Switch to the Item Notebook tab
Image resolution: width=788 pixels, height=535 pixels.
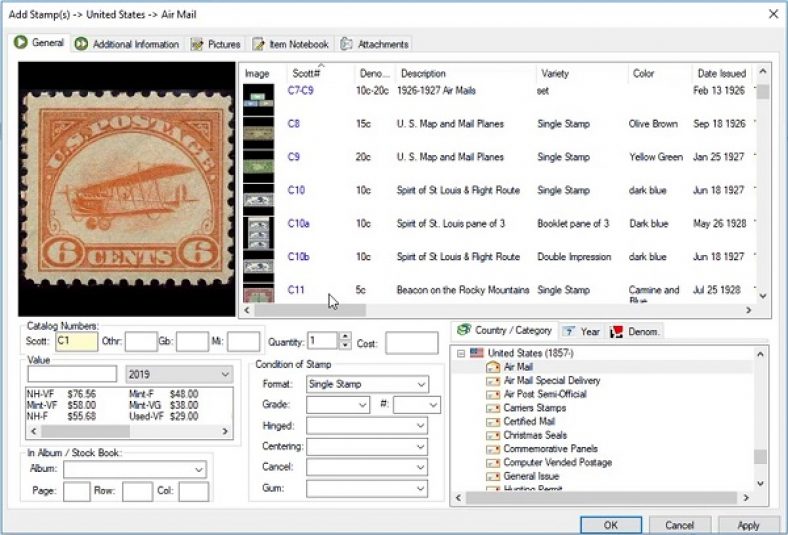click(291, 44)
